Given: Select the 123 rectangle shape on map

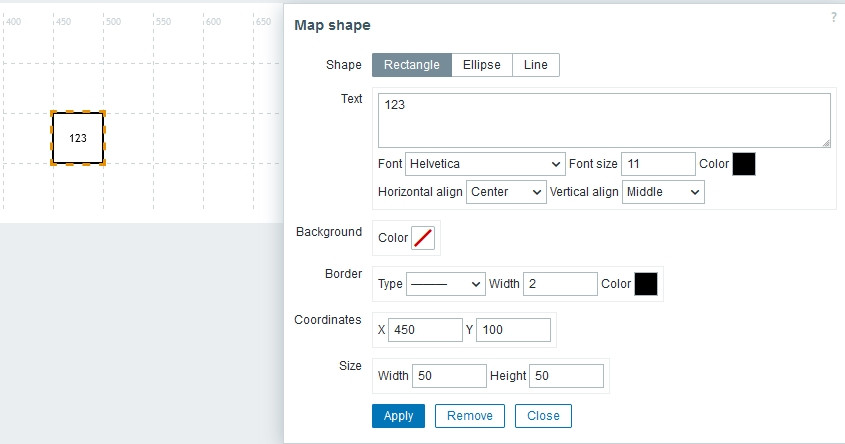Looking at the screenshot, I should click(78, 138).
